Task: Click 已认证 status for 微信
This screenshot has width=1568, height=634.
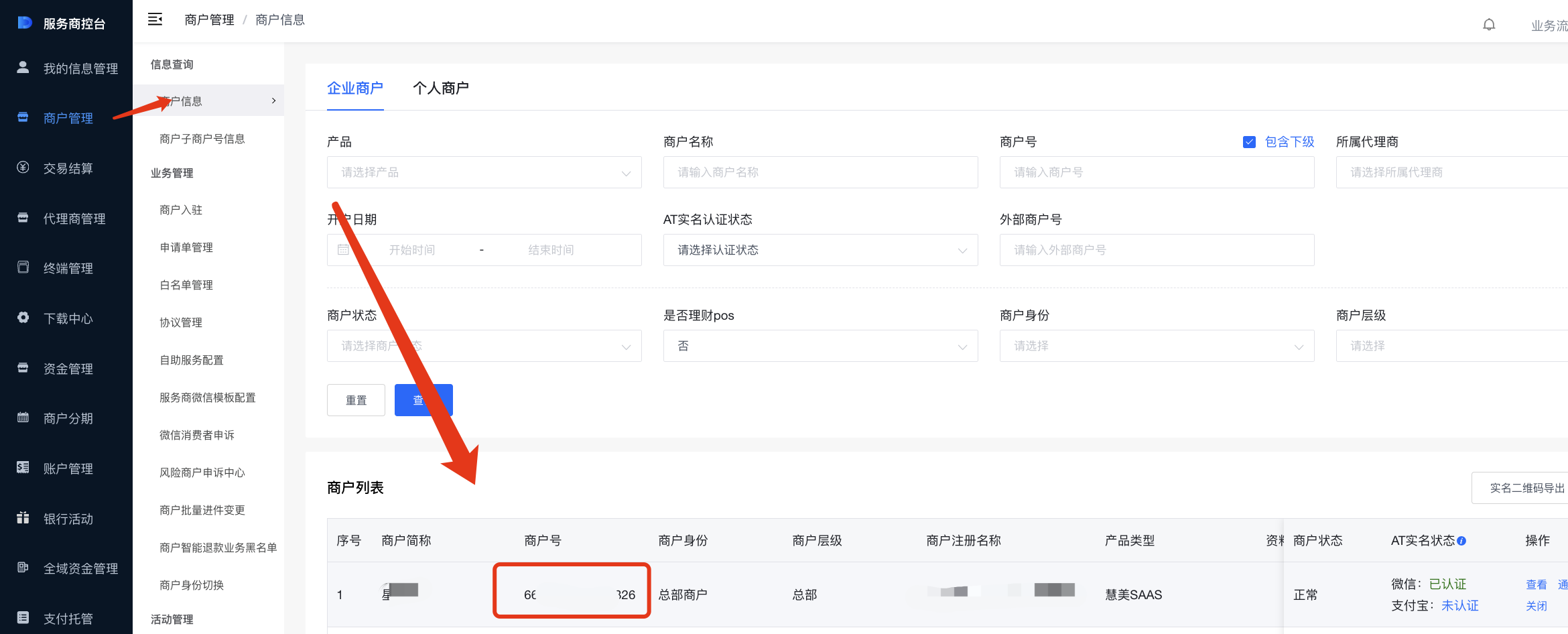Action: click(x=1448, y=584)
